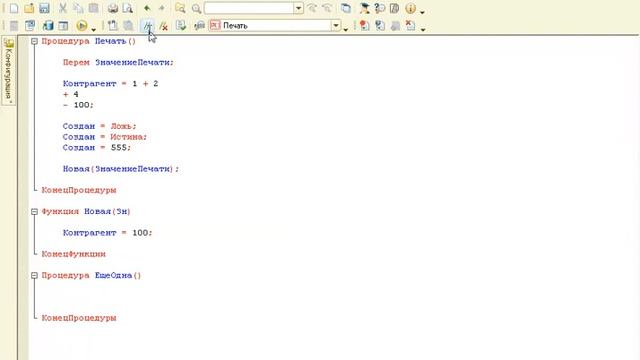Remove comment from lines icon with red x
Image resolution: width=640 pixels, height=360 pixels.
point(164,26)
